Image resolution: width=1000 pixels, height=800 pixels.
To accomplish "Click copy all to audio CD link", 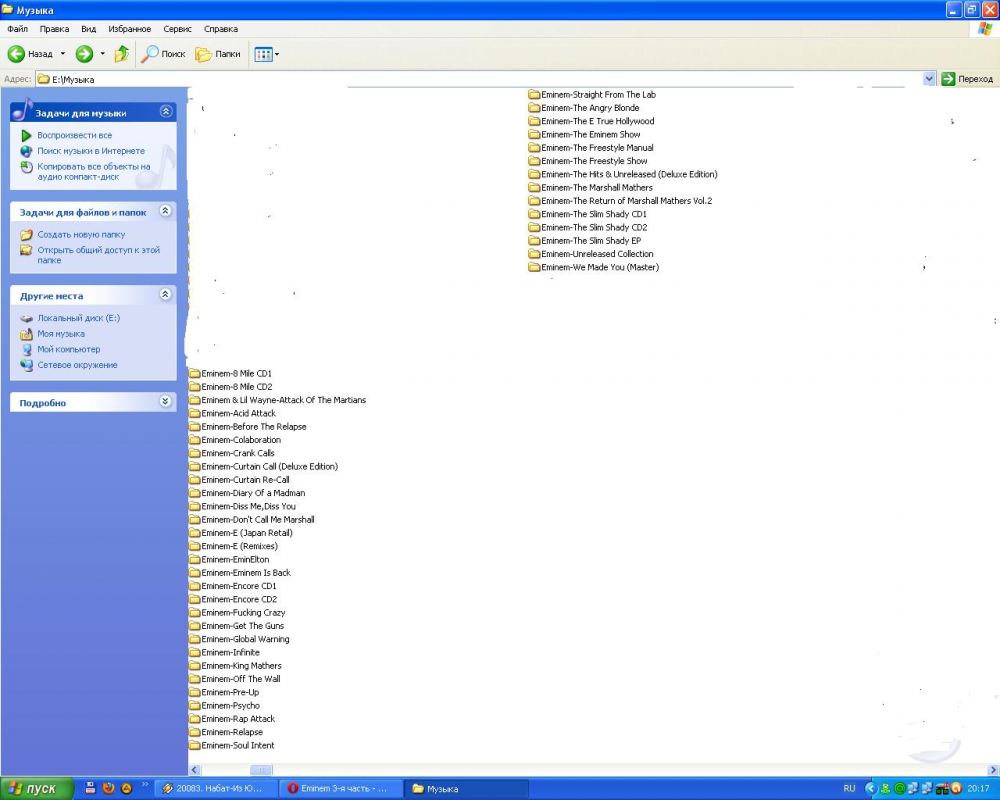I will pyautogui.click(x=94, y=172).
